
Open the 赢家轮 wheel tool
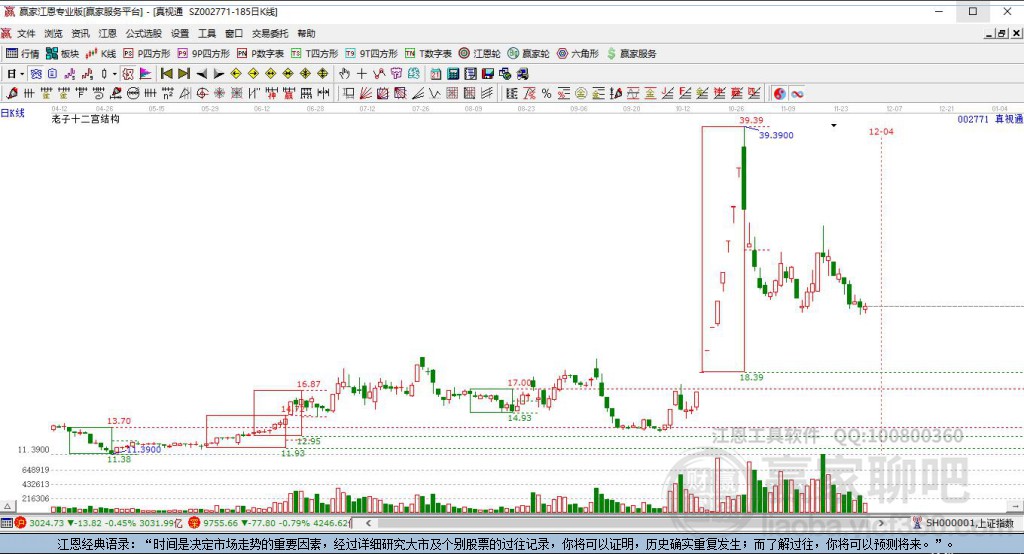point(528,54)
